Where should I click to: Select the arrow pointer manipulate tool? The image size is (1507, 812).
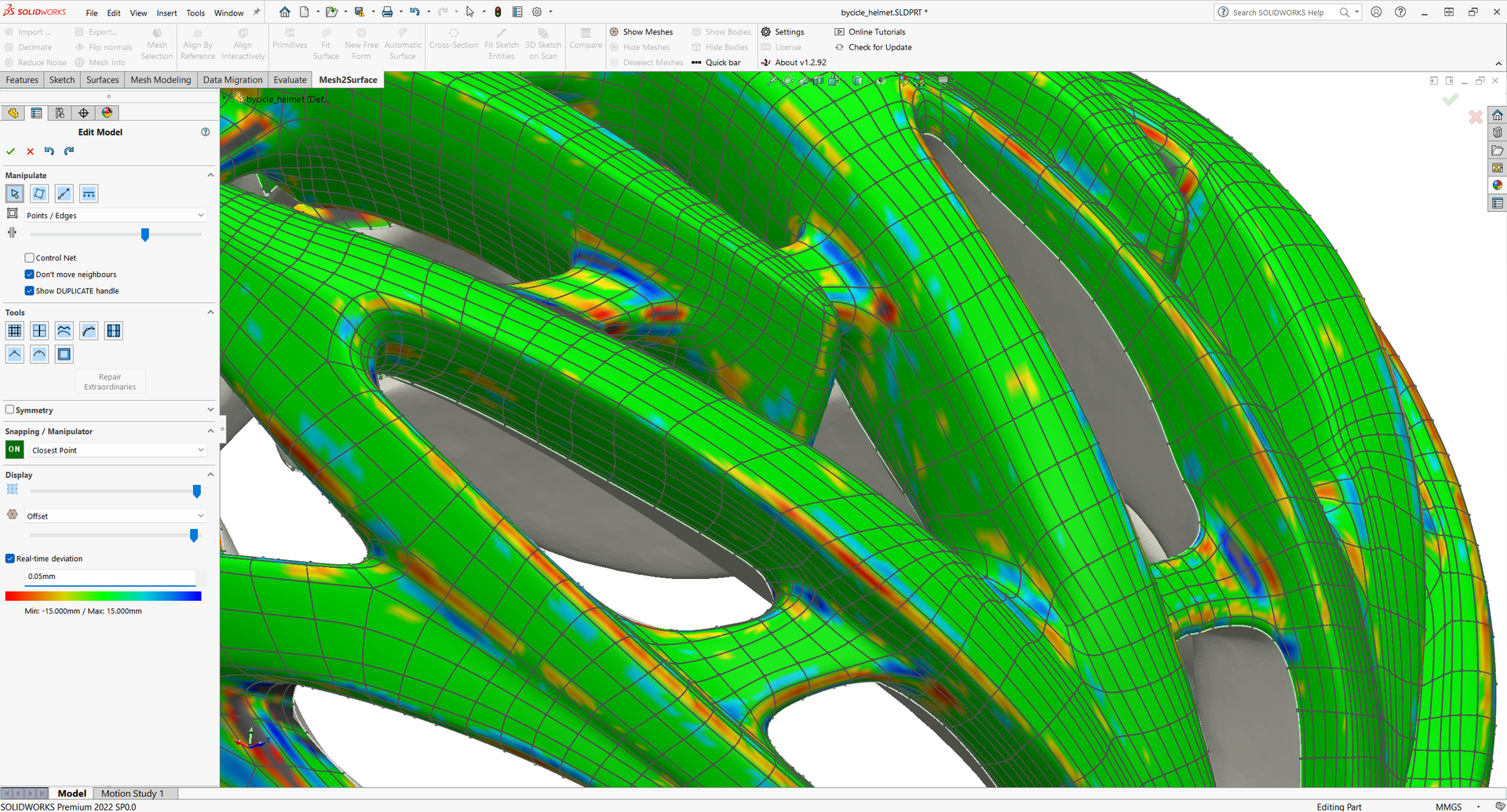click(15, 194)
